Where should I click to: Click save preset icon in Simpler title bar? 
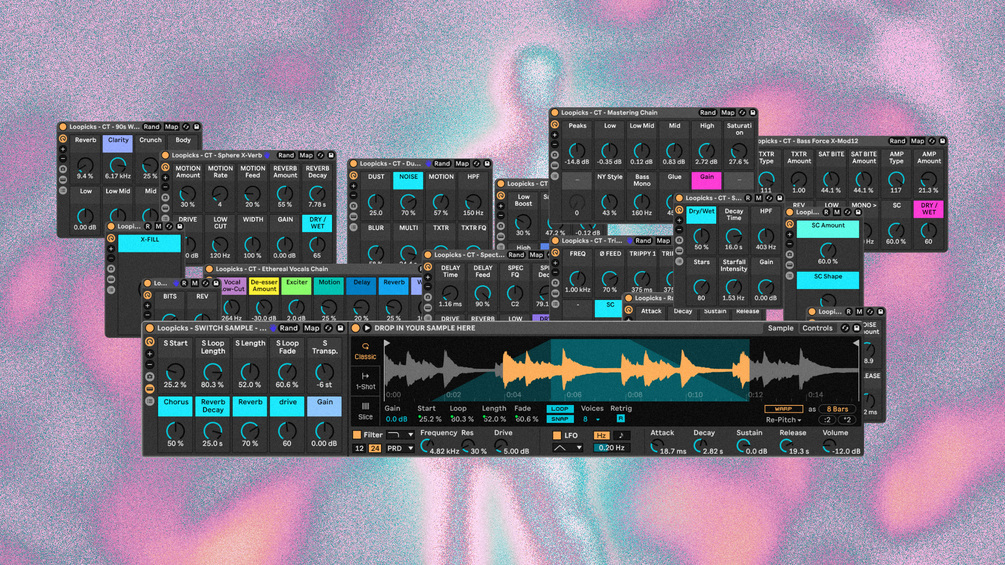click(856, 328)
